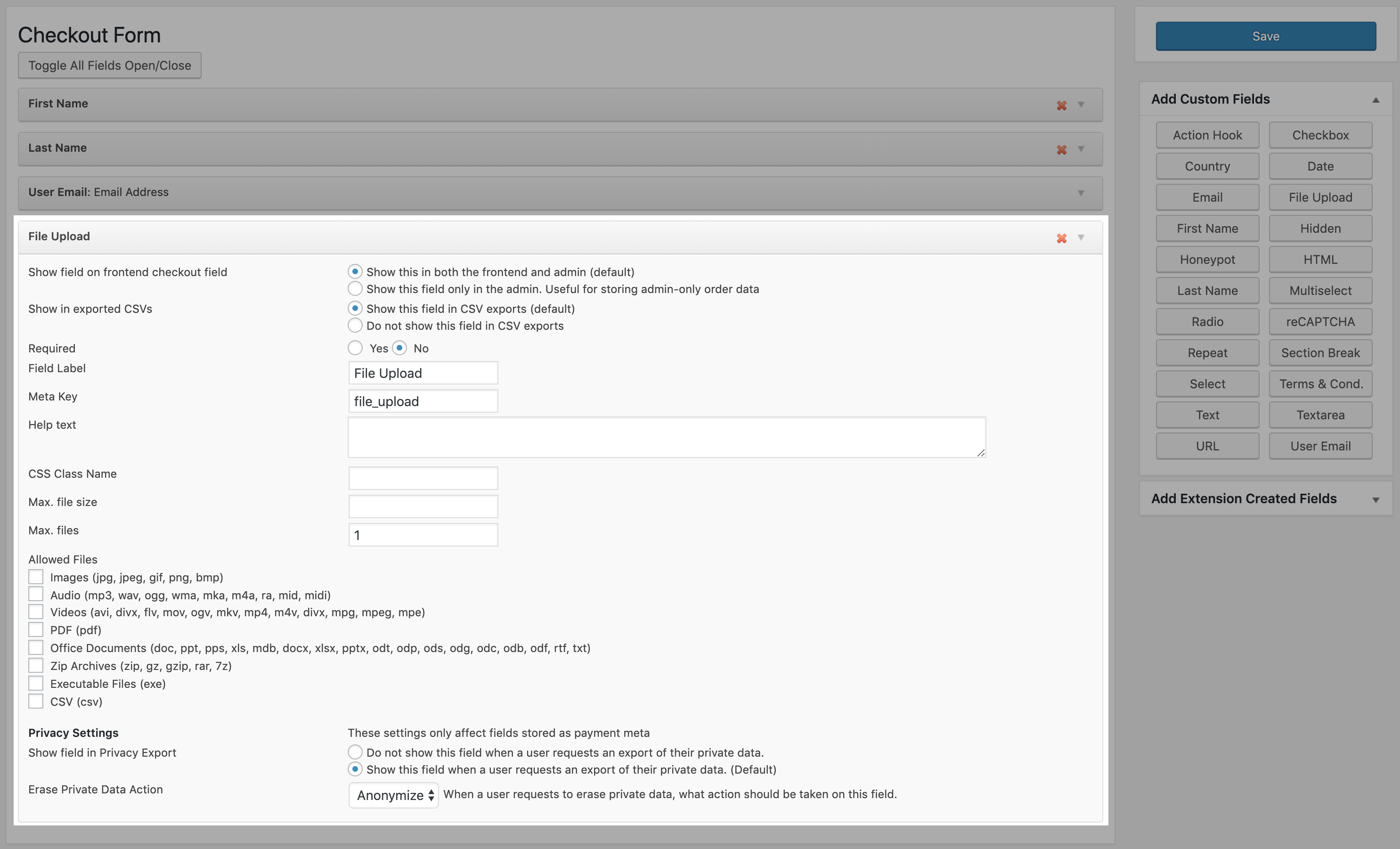Tick the Zip Archives checkbox
1400x849 pixels.
pyautogui.click(x=36, y=665)
